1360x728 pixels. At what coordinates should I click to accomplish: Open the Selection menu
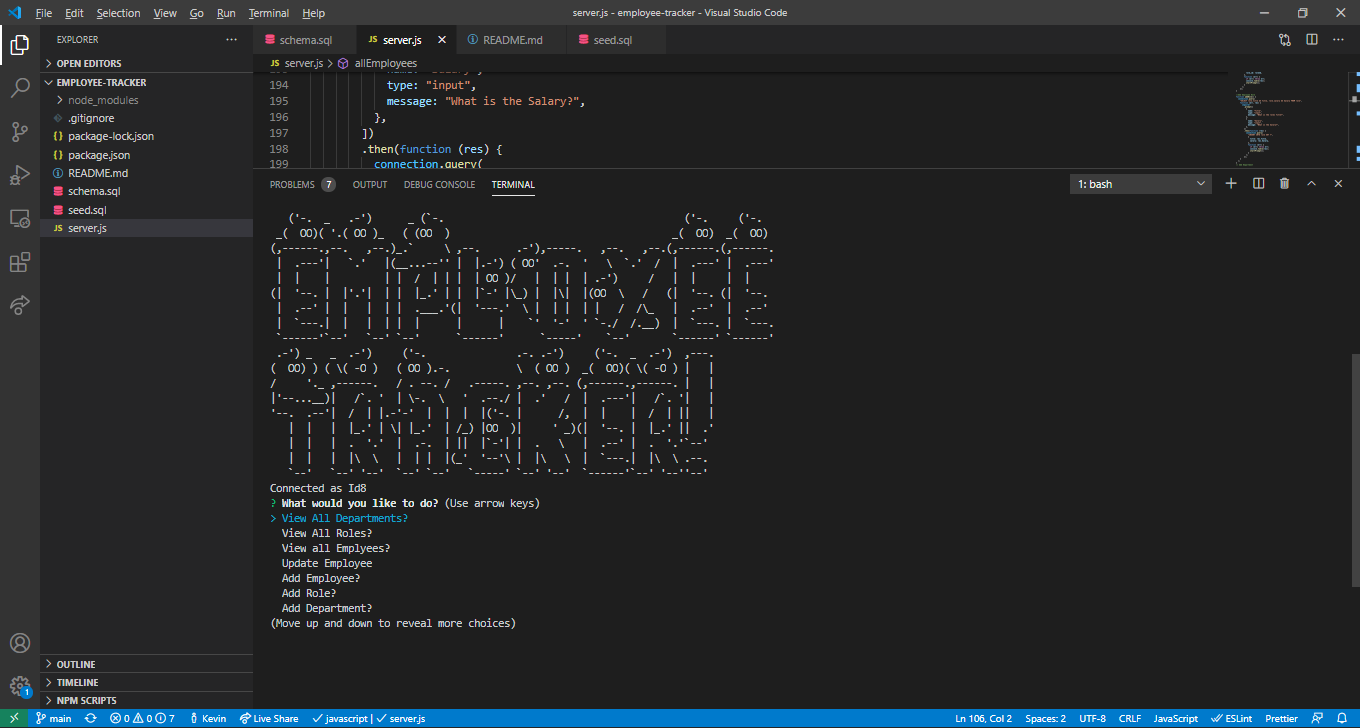click(118, 13)
